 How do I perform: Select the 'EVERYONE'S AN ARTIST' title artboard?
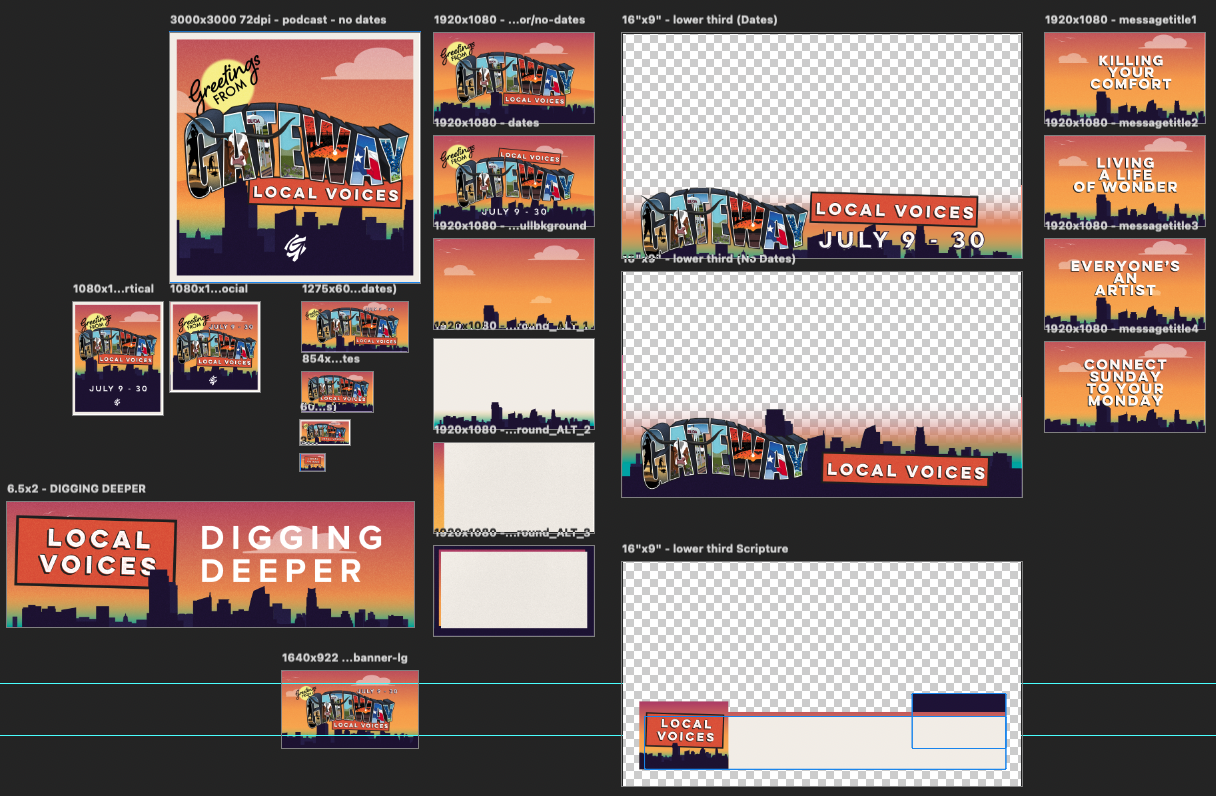pyautogui.click(x=1125, y=284)
